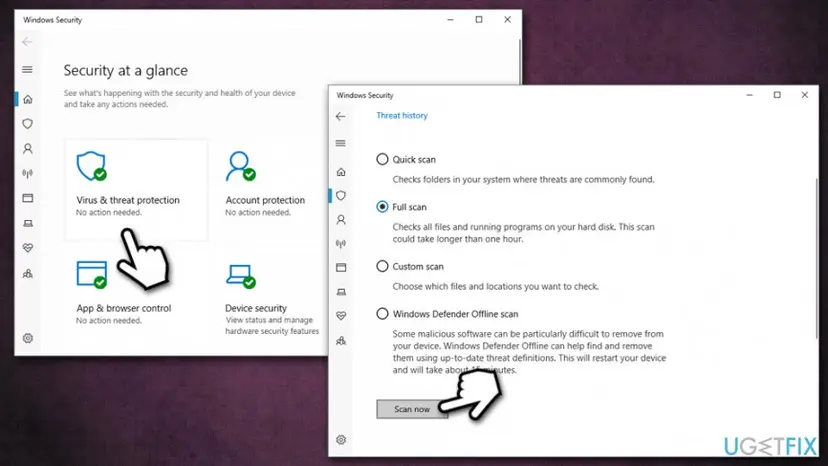
Task: Open the Virus & threat protection tile
Action: (x=136, y=190)
